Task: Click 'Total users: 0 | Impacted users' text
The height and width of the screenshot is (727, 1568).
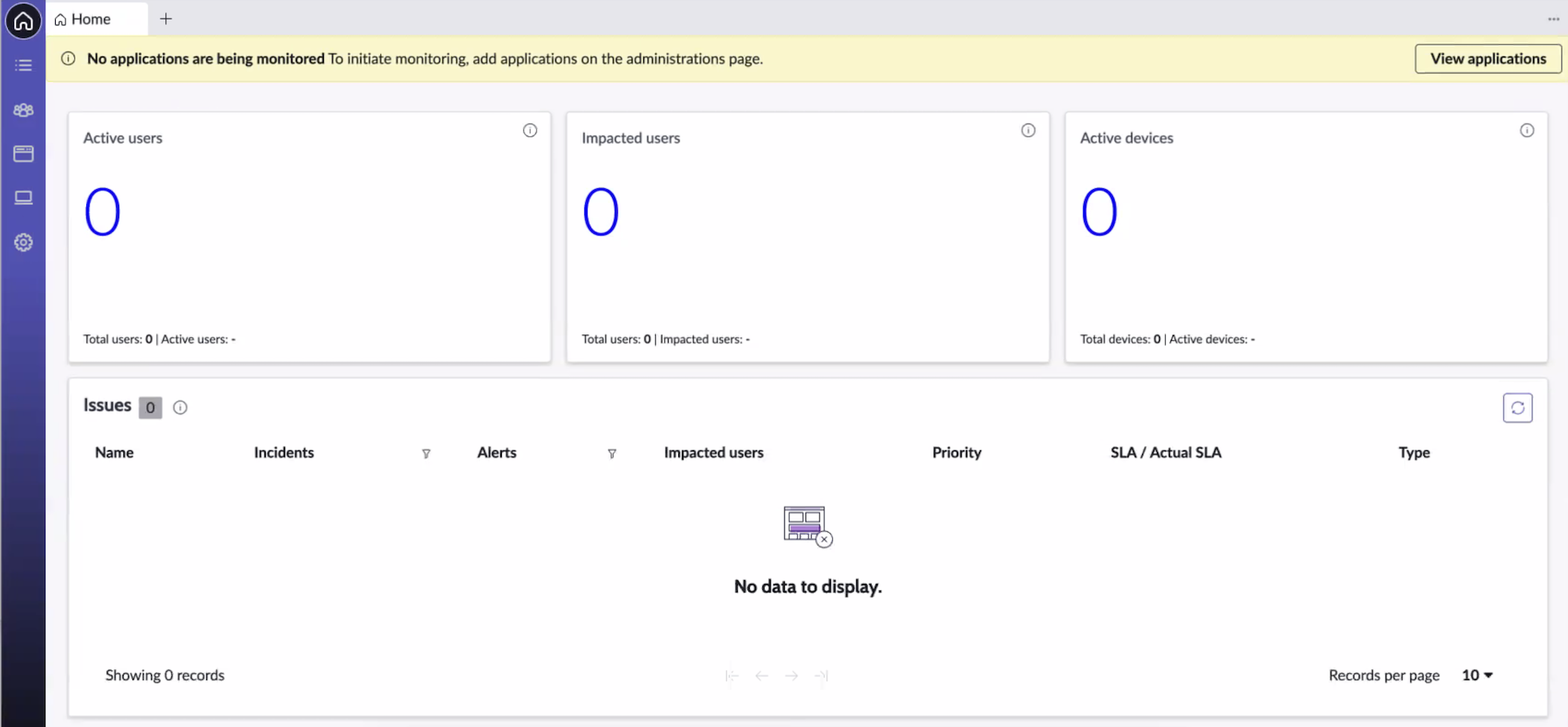Action: point(666,339)
